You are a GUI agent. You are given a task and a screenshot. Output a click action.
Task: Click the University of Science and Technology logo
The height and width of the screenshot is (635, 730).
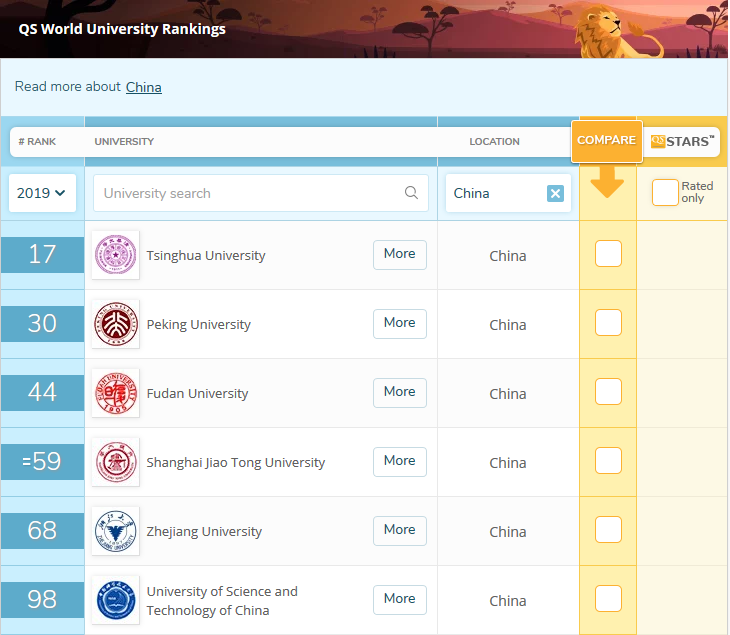coord(115,600)
